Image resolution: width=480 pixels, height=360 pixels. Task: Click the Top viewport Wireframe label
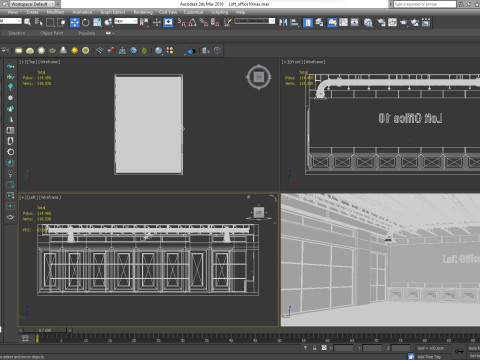click(x=49, y=62)
